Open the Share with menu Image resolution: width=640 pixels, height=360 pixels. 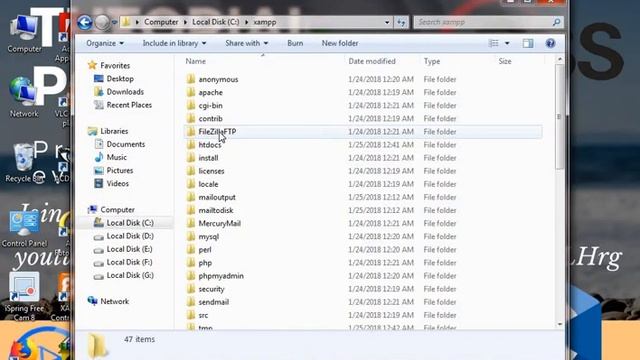pyautogui.click(x=247, y=43)
